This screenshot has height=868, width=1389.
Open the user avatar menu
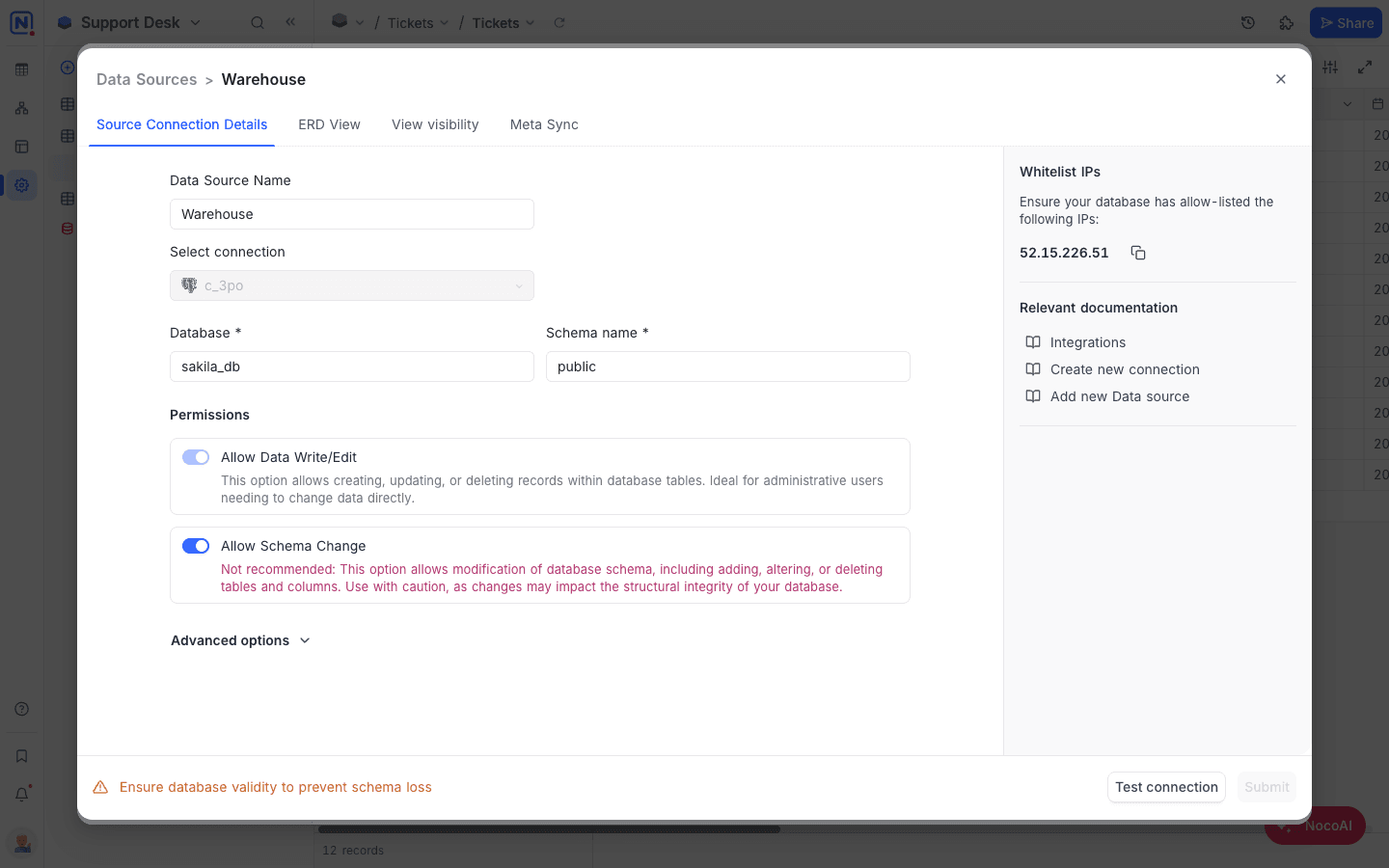tap(21, 843)
